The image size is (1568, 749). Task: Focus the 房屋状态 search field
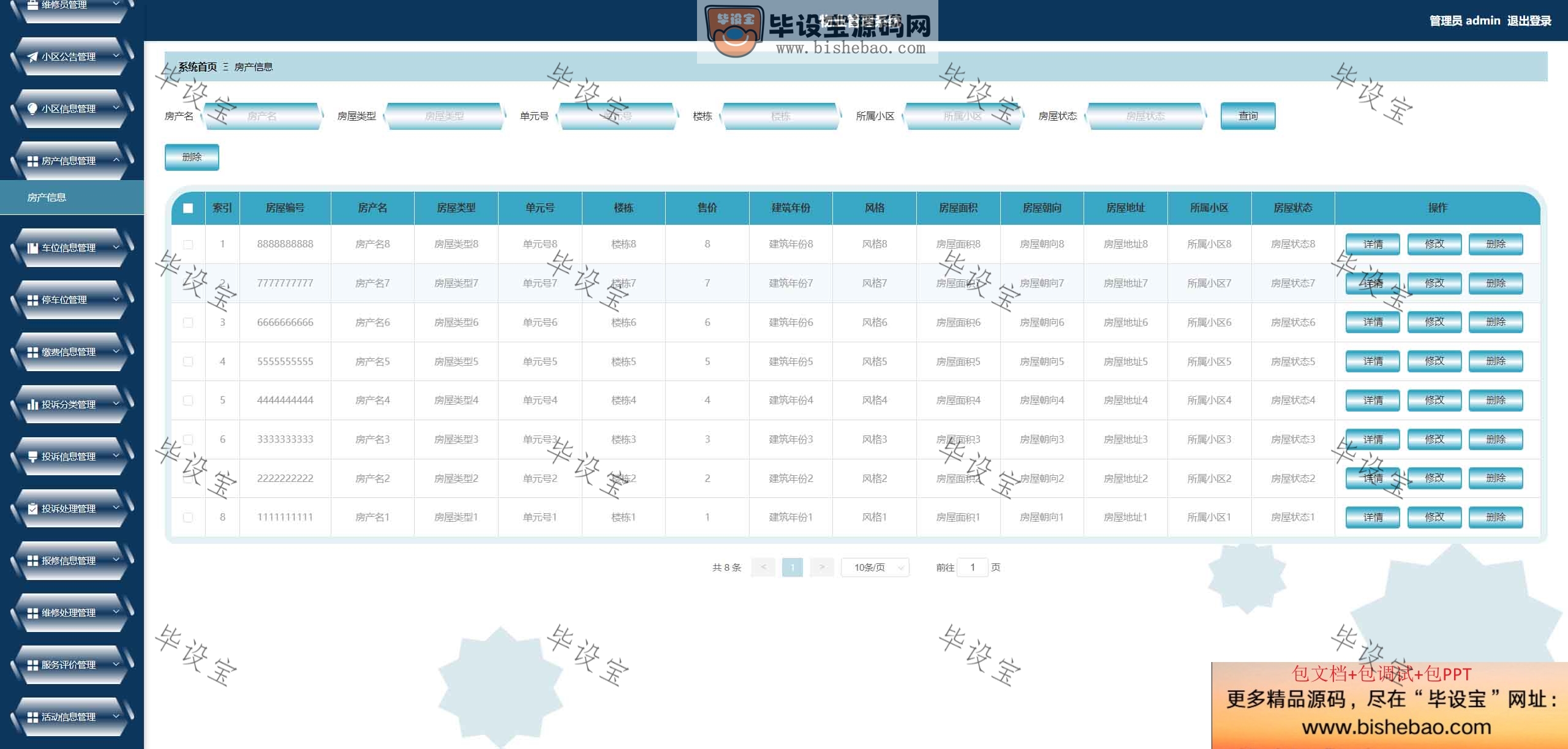(x=1145, y=116)
